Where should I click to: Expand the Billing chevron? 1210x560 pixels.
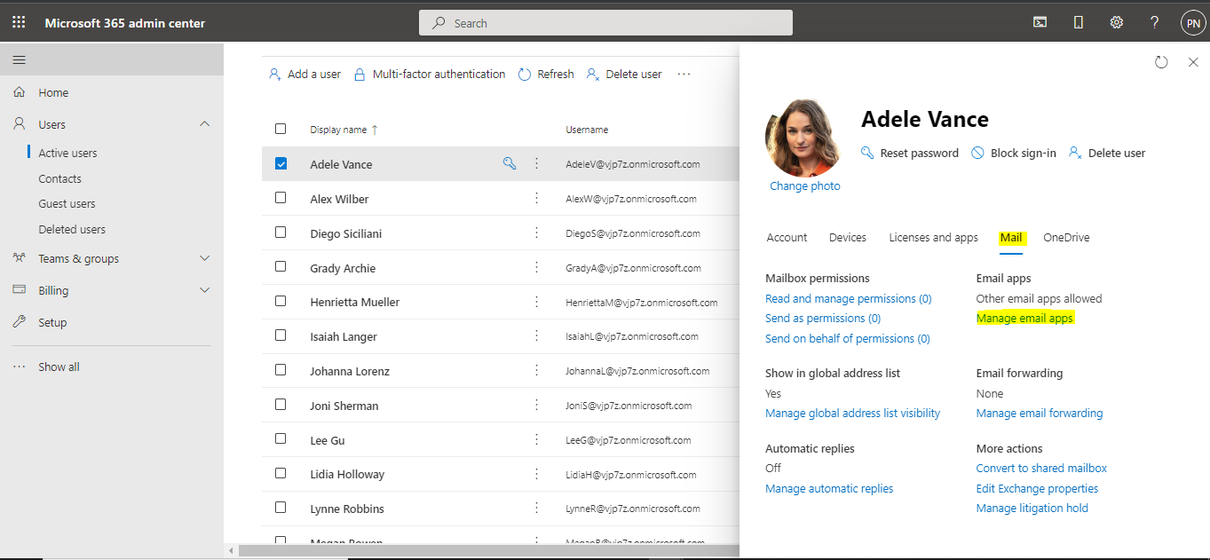(205, 290)
